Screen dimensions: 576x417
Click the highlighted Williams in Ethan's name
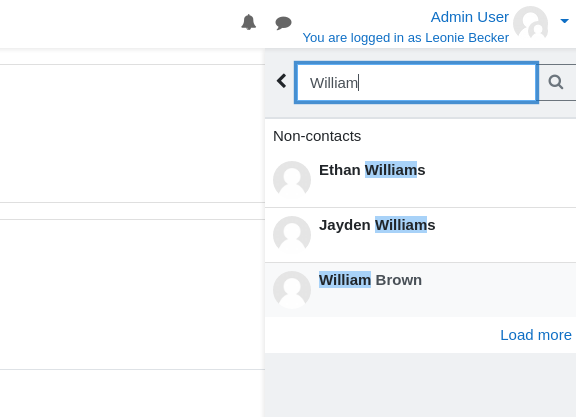395,170
